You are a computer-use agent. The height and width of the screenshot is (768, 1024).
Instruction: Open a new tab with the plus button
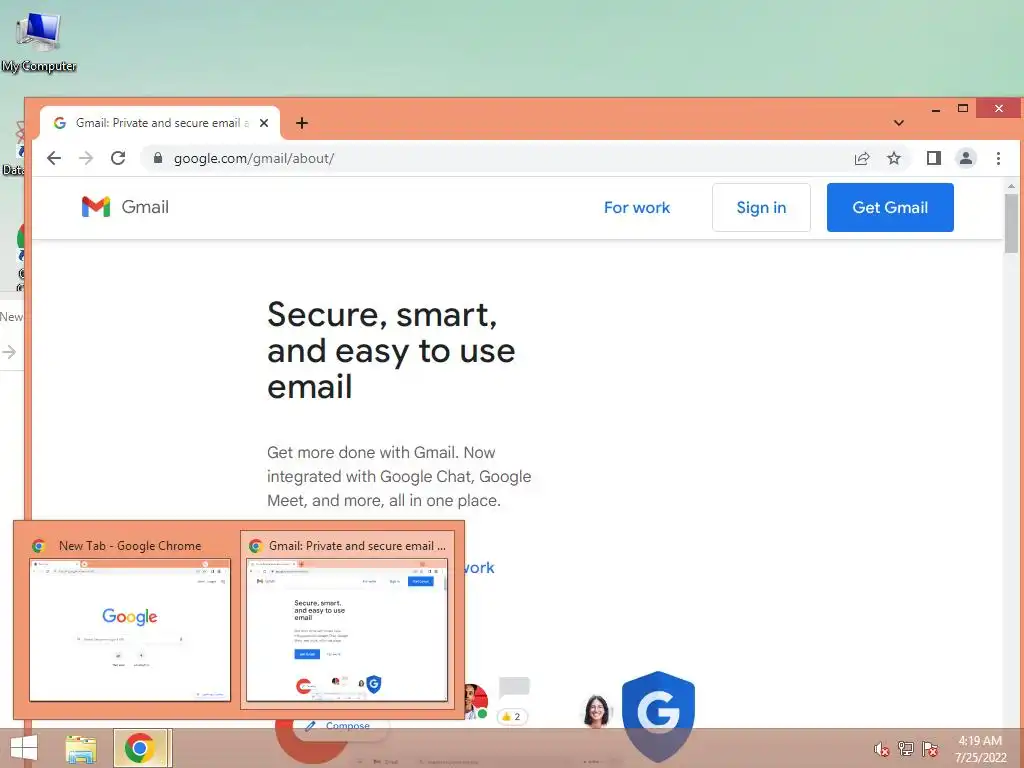[x=302, y=123]
